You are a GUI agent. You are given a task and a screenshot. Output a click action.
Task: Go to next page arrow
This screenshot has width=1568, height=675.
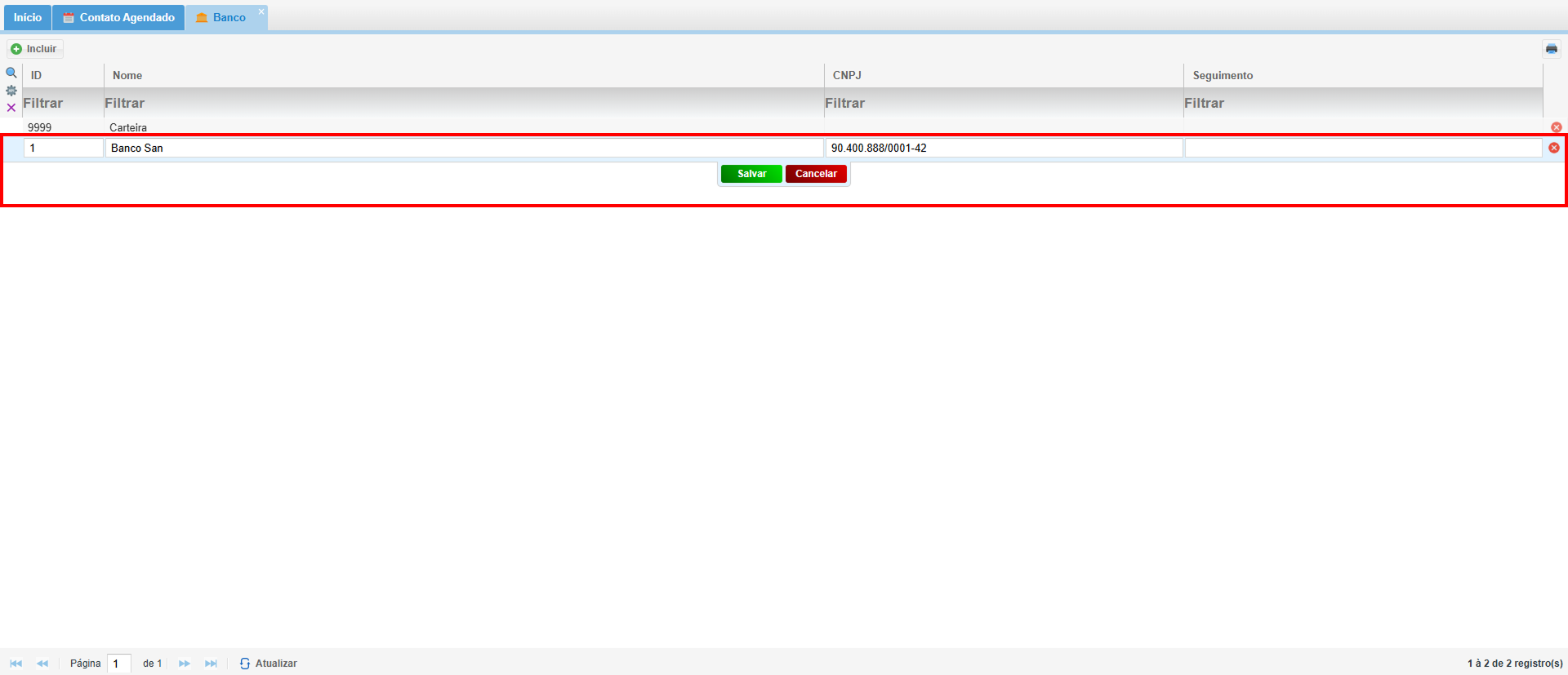[185, 664]
